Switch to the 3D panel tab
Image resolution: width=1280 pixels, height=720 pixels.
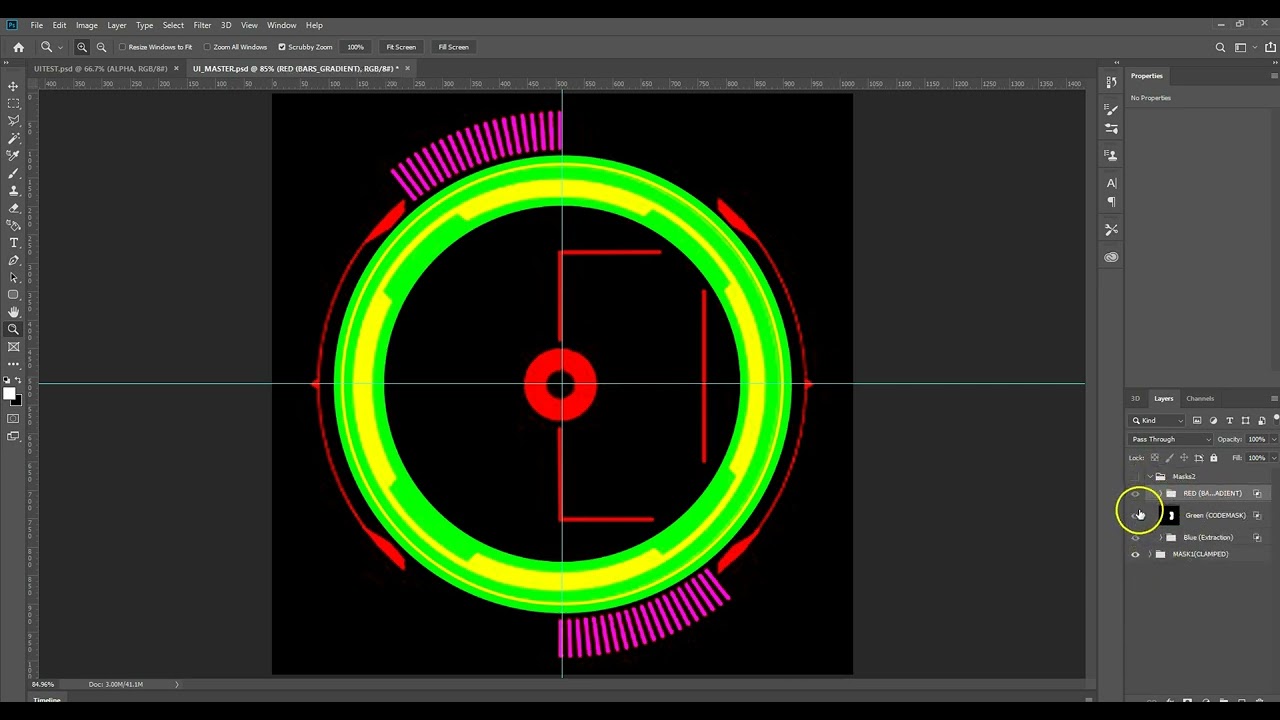(x=1135, y=399)
